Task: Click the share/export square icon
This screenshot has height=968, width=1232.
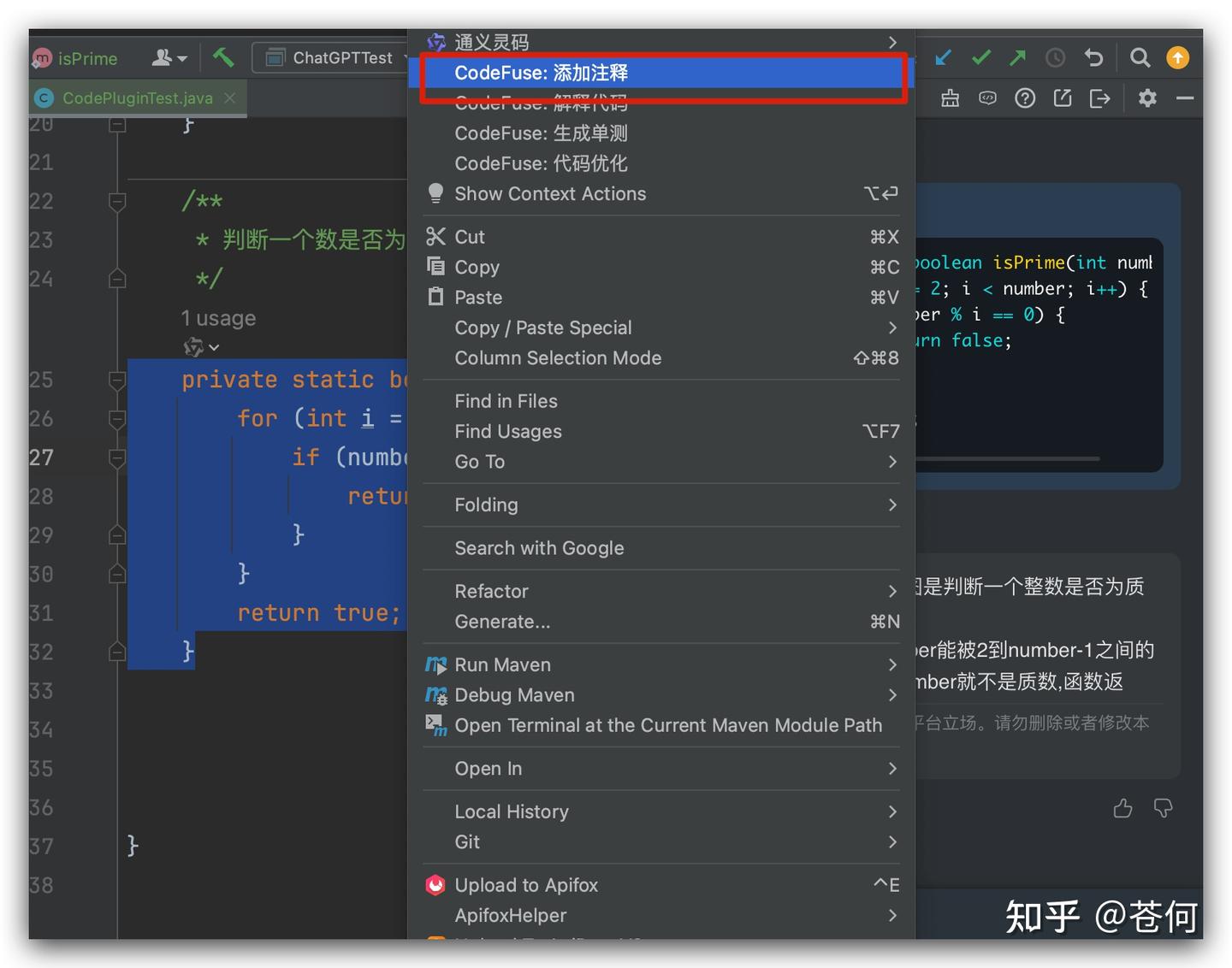Action: pos(1063,98)
